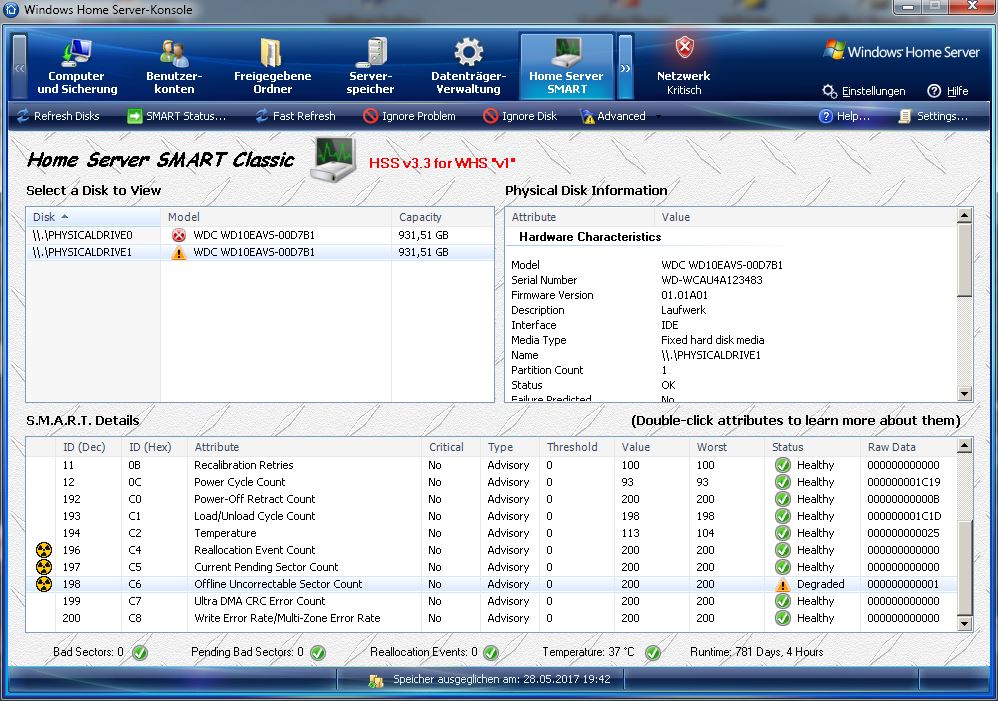Click Runtime: 781 Days, 4 Hours text

click(757, 652)
